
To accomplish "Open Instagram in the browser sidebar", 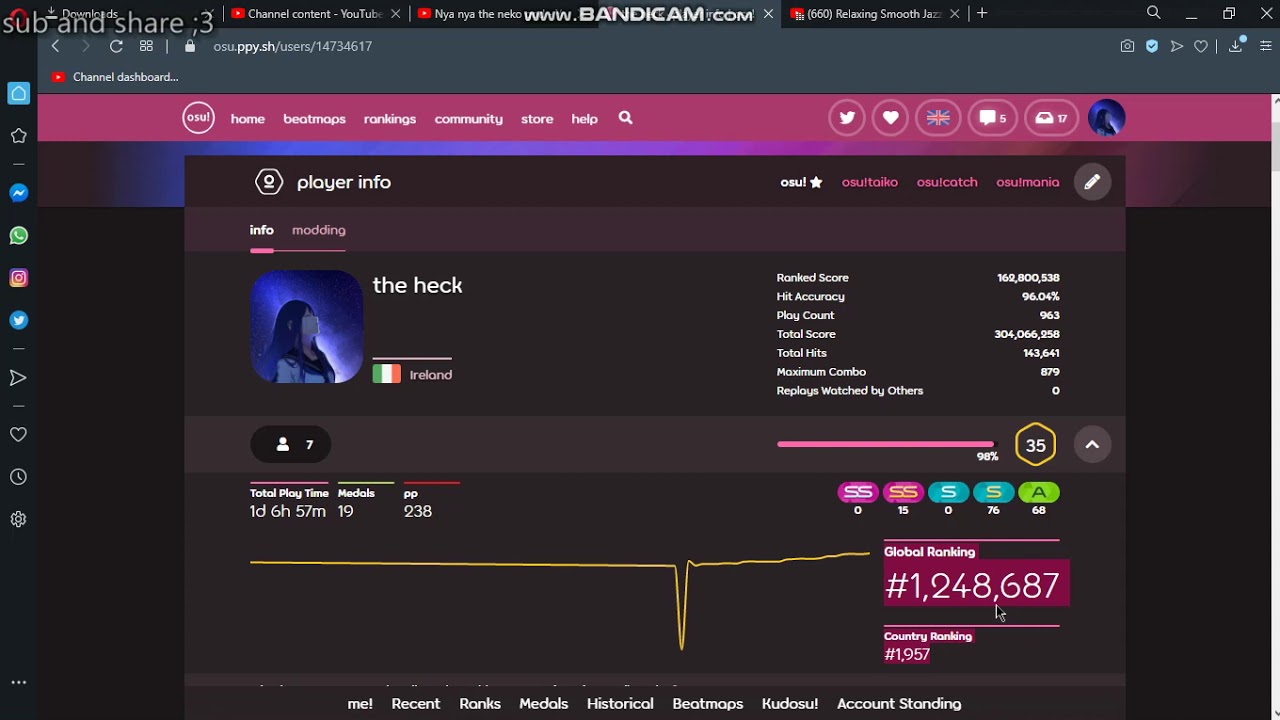I will point(19,278).
